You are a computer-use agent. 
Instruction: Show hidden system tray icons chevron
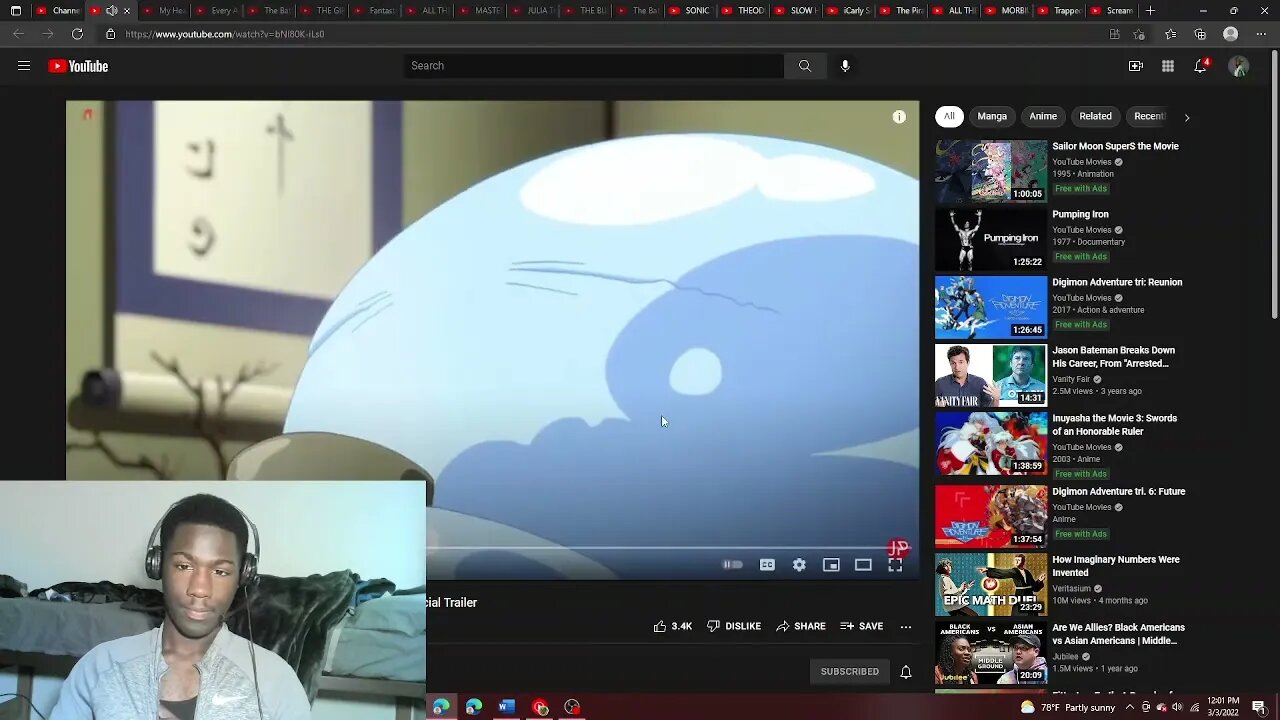1130,707
